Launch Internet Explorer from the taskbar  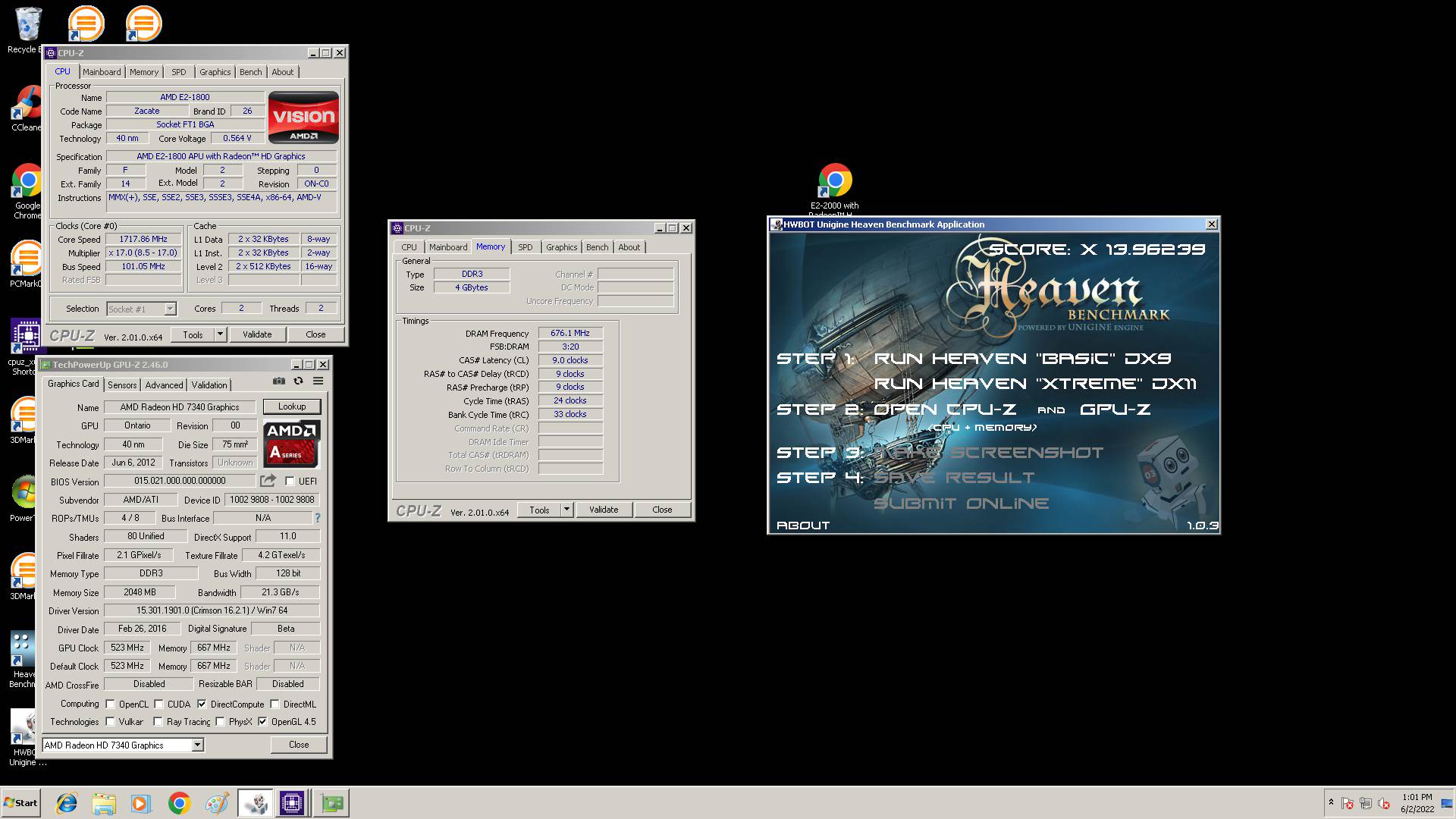(x=67, y=803)
